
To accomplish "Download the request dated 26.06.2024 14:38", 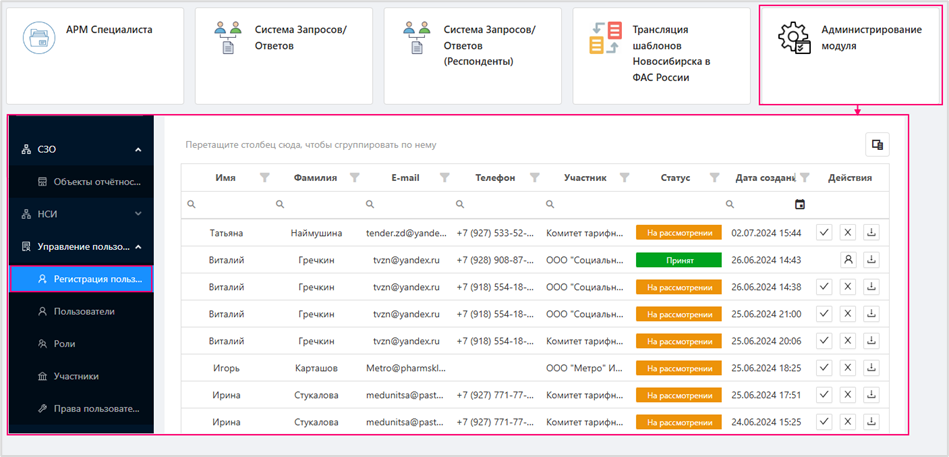I will point(871,286).
